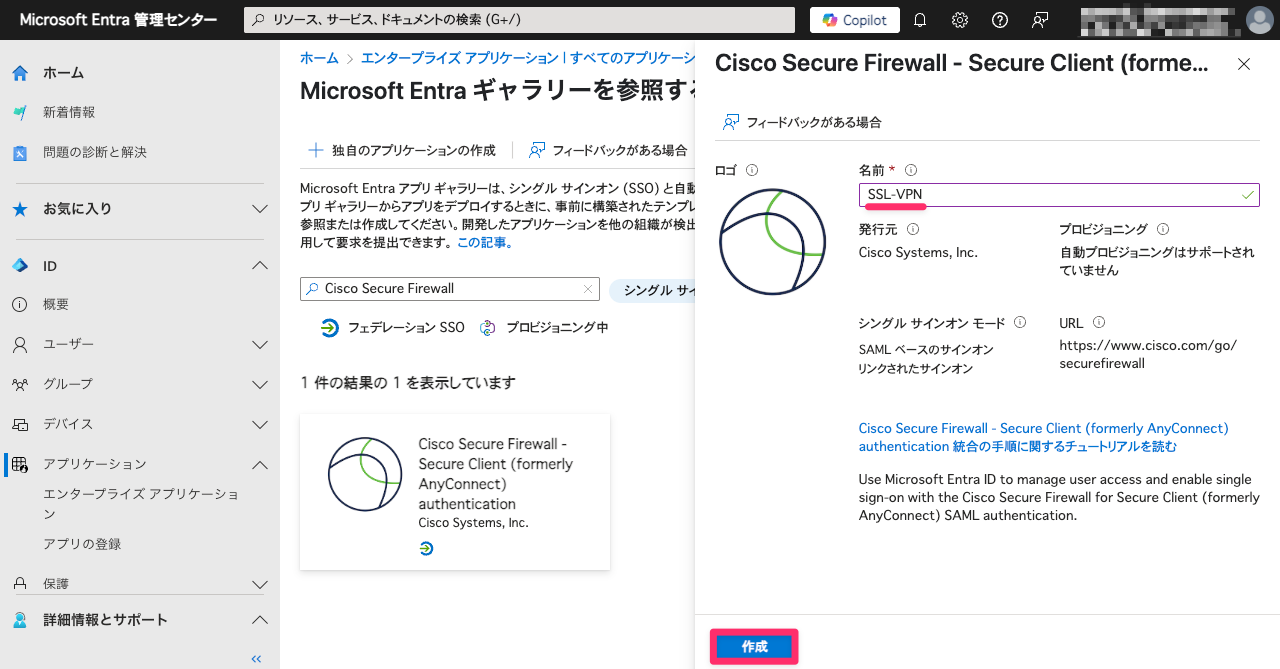The height and width of the screenshot is (669, 1280).
Task: Click the feedback icon in top bar
Action: click(x=1040, y=20)
